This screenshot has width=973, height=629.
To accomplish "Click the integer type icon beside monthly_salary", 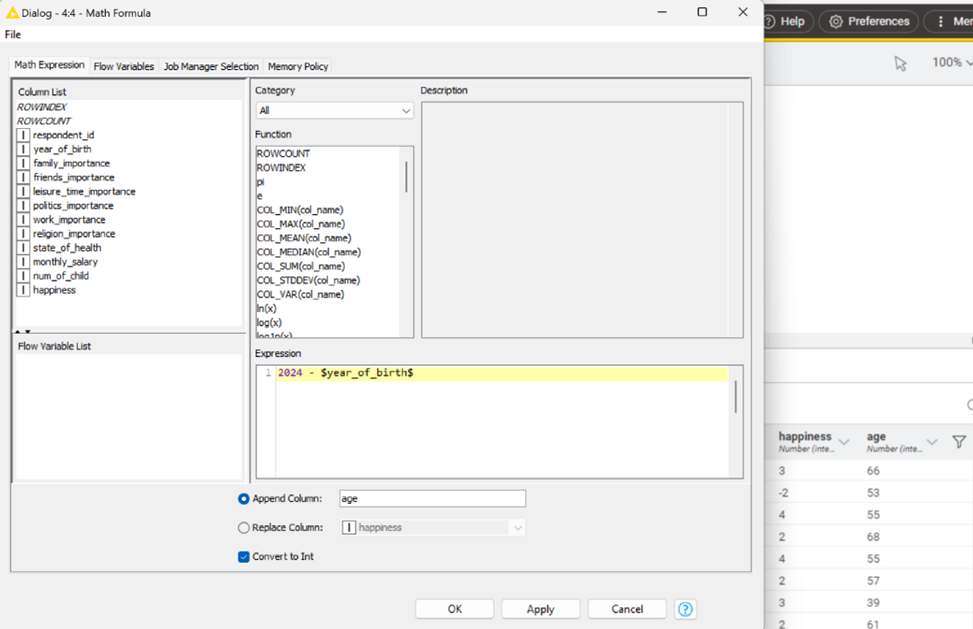I will coord(23,262).
